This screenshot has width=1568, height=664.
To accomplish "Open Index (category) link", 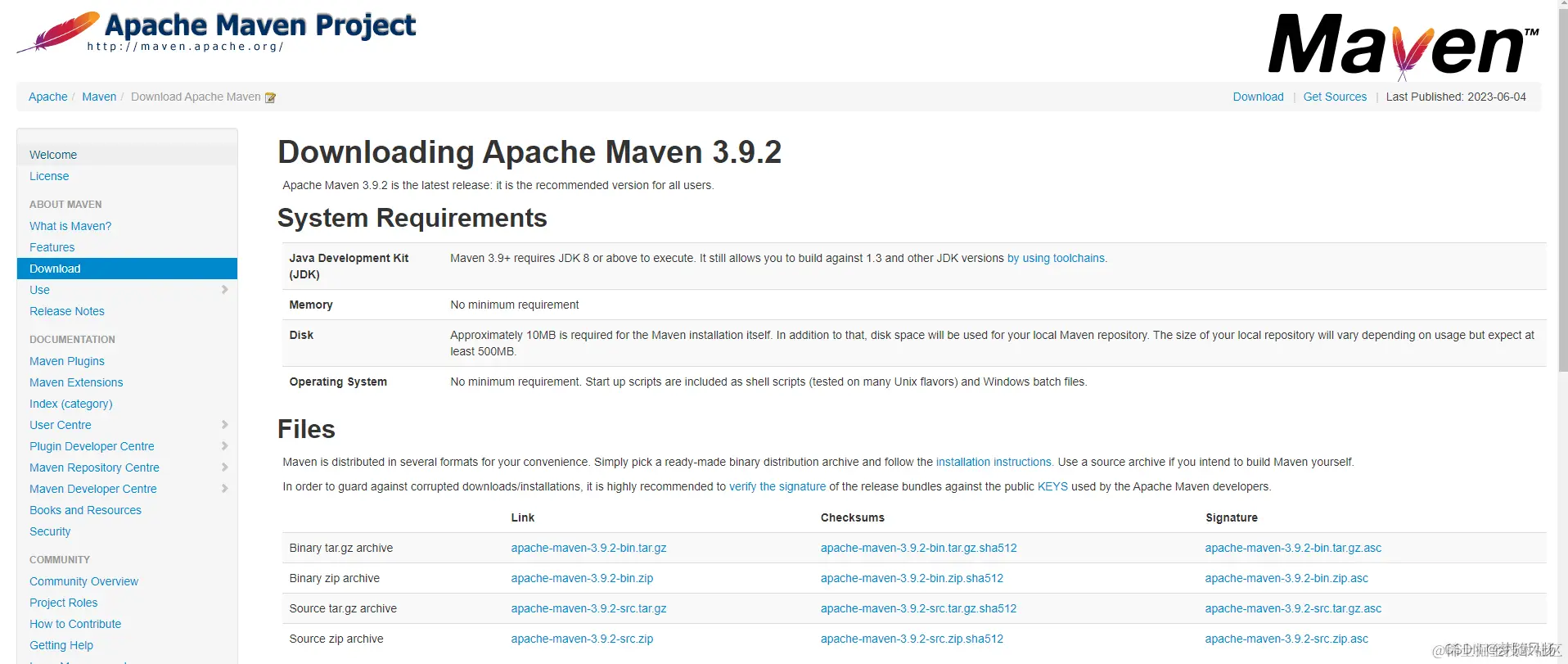I will pyautogui.click(x=71, y=404).
